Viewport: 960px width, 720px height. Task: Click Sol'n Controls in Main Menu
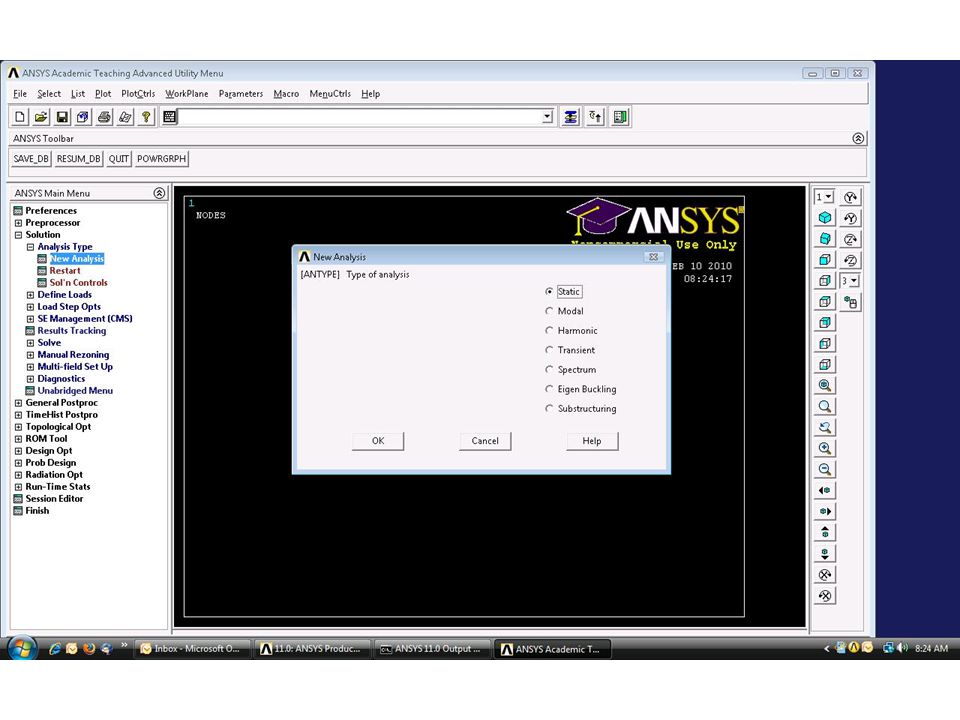78,283
